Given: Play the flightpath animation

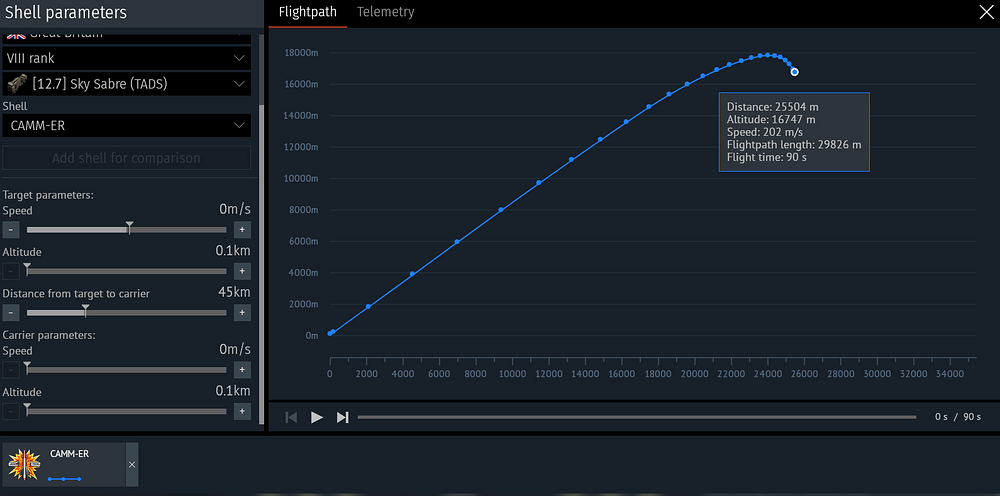Looking at the screenshot, I should click(316, 417).
